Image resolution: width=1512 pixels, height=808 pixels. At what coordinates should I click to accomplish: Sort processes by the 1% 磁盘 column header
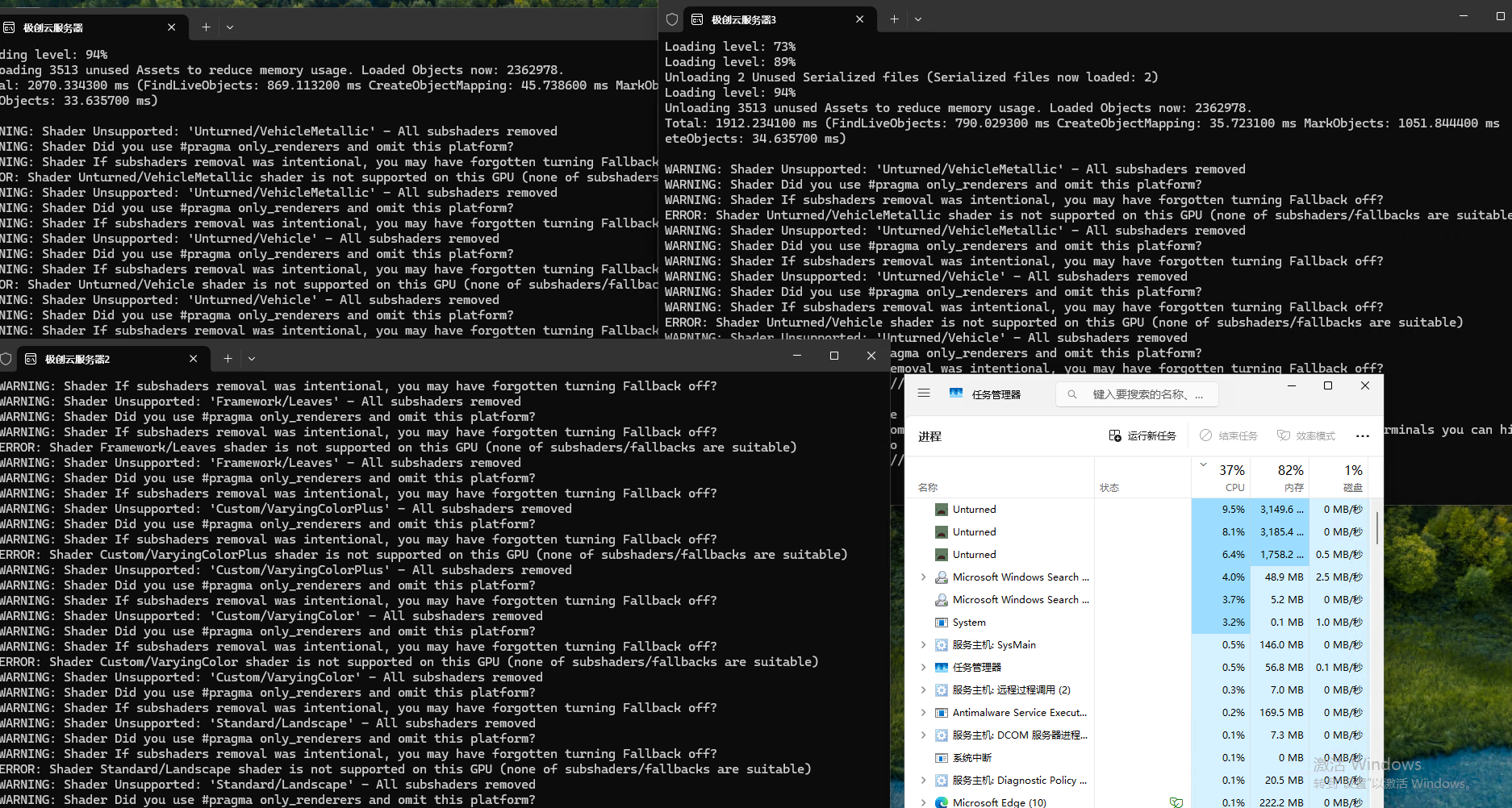coord(1339,477)
